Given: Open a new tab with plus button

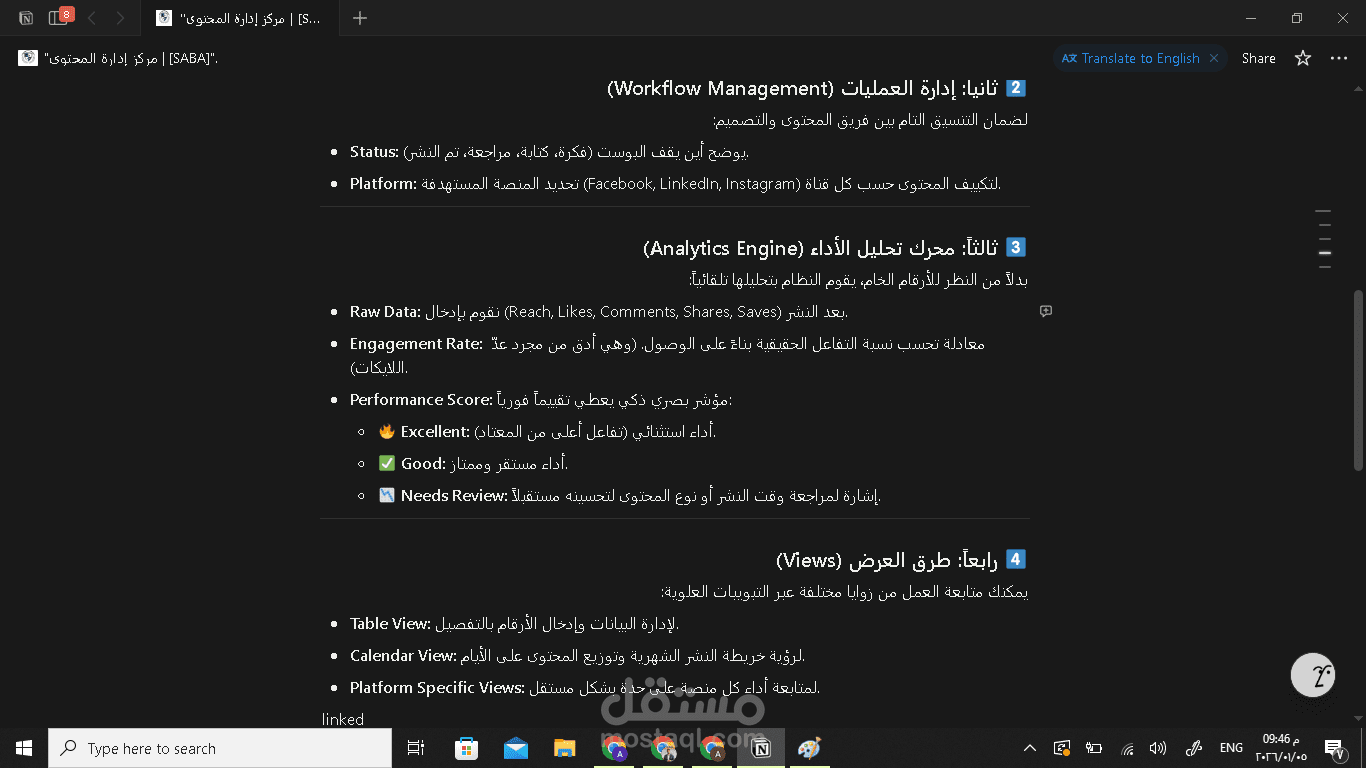Looking at the screenshot, I should 360,18.
